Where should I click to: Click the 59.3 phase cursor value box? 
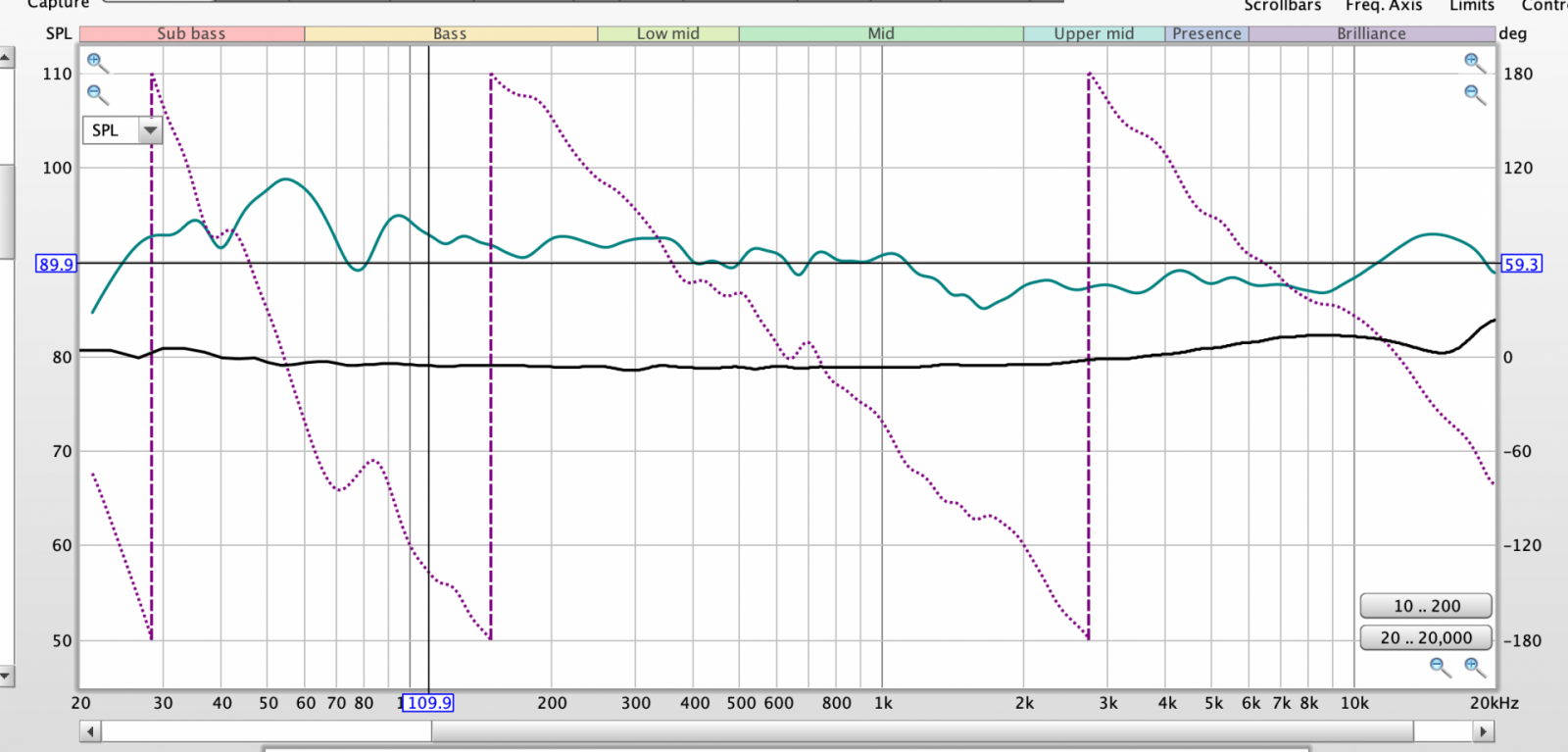pos(1521,264)
